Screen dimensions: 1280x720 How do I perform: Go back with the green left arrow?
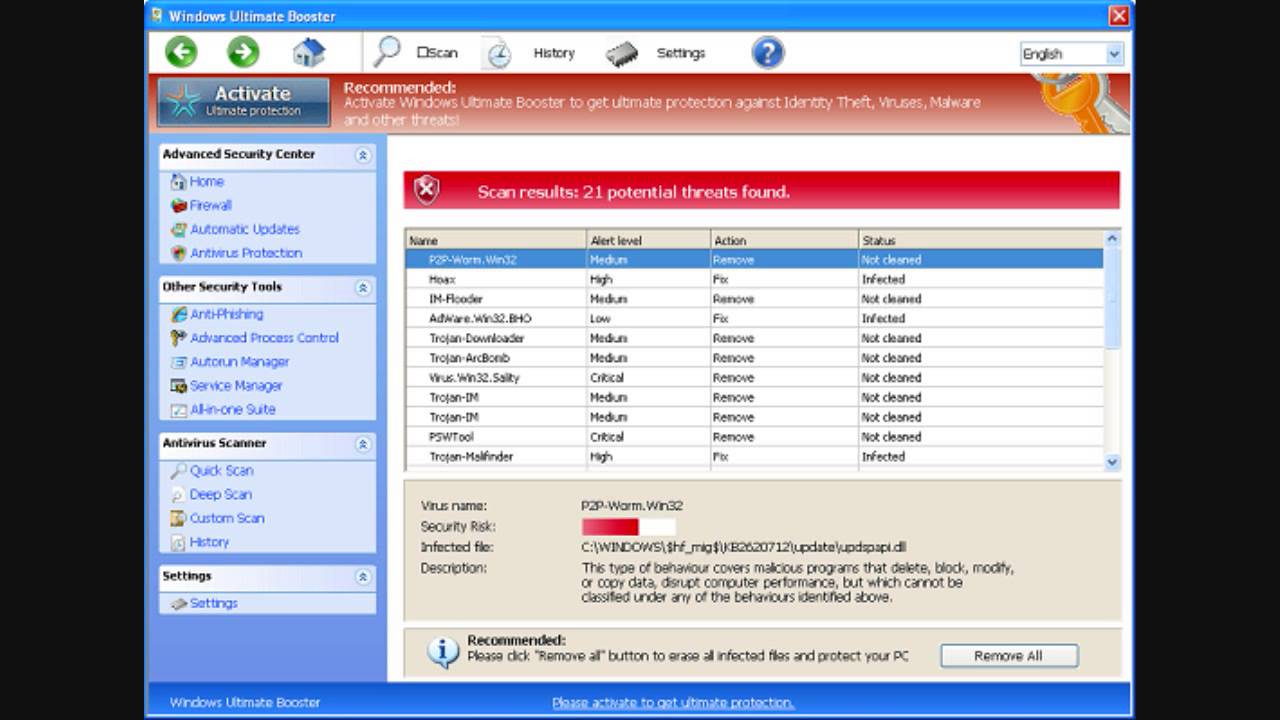click(x=181, y=52)
